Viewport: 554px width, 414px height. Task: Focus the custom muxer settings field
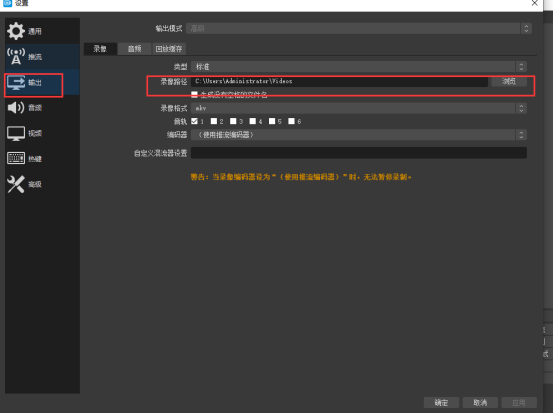click(x=359, y=153)
